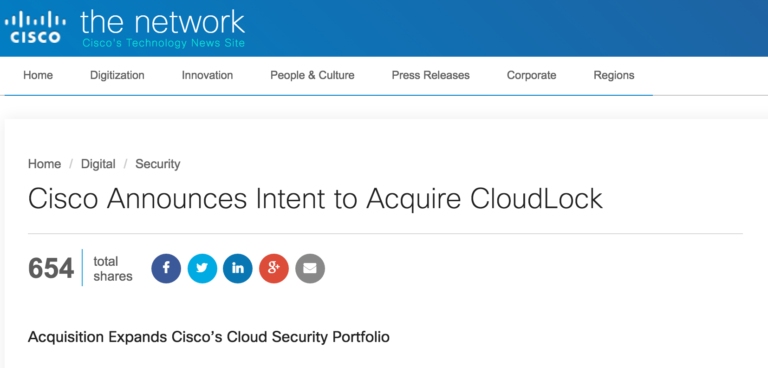Go to People & Culture section

point(312,75)
